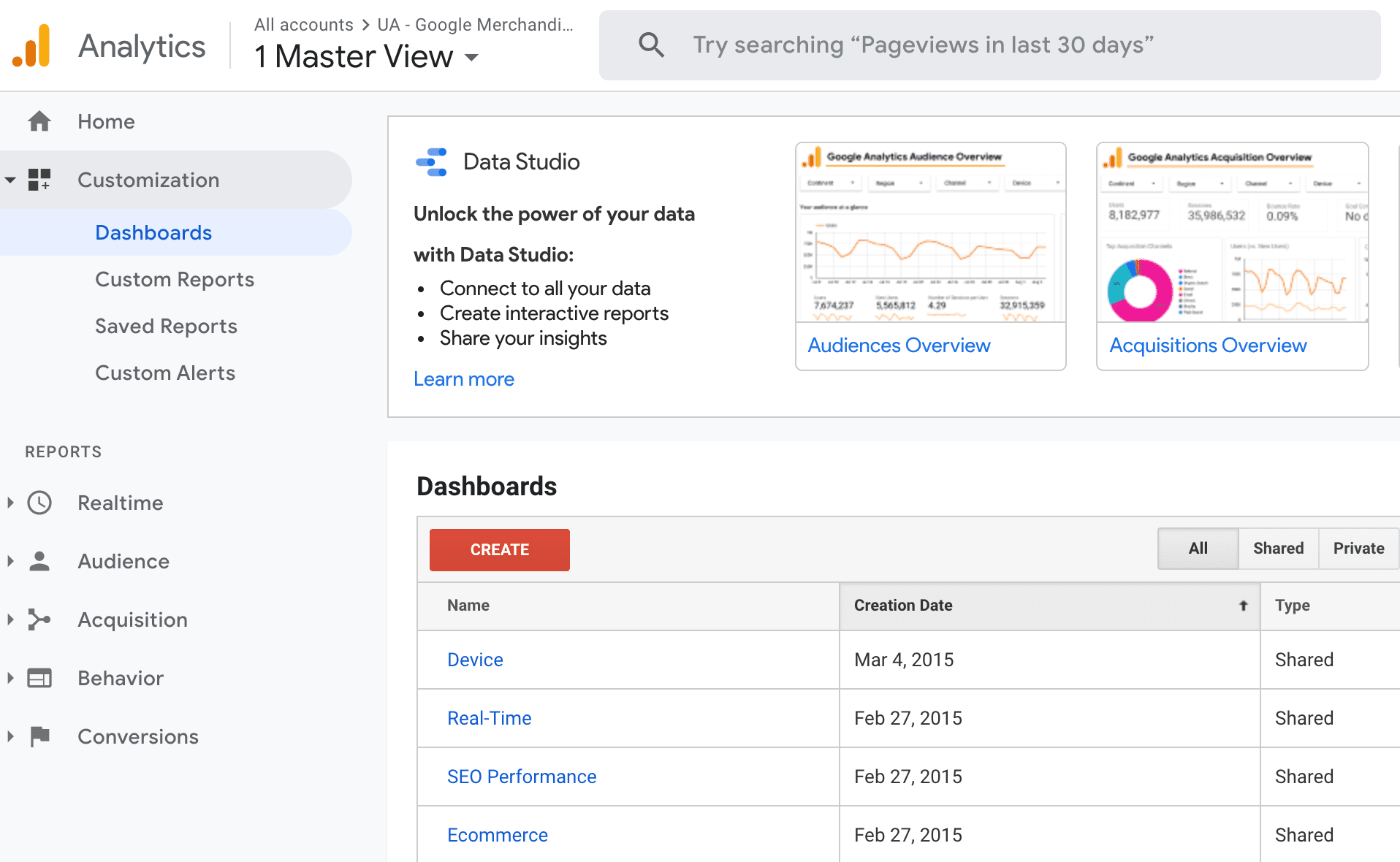Expand the Conversions reports arrow

click(x=10, y=736)
